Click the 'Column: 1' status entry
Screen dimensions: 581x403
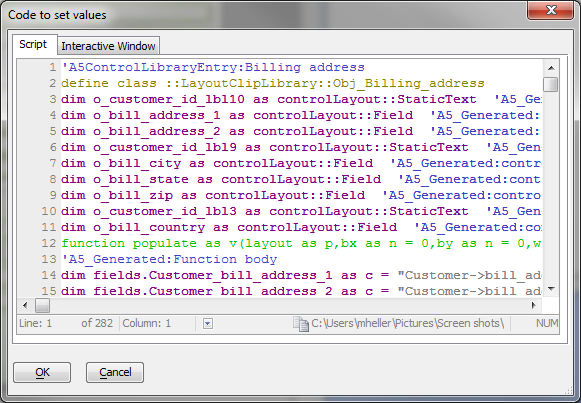coord(147,323)
